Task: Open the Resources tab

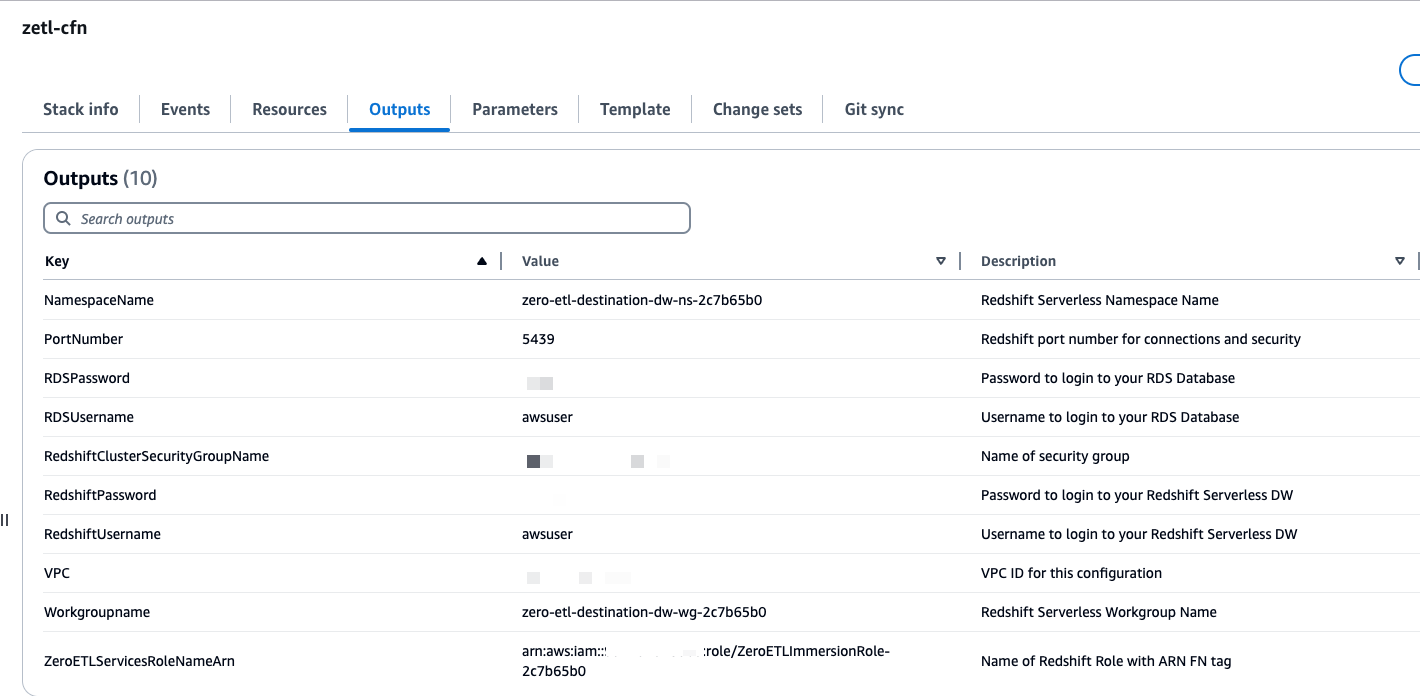Action: (x=289, y=110)
